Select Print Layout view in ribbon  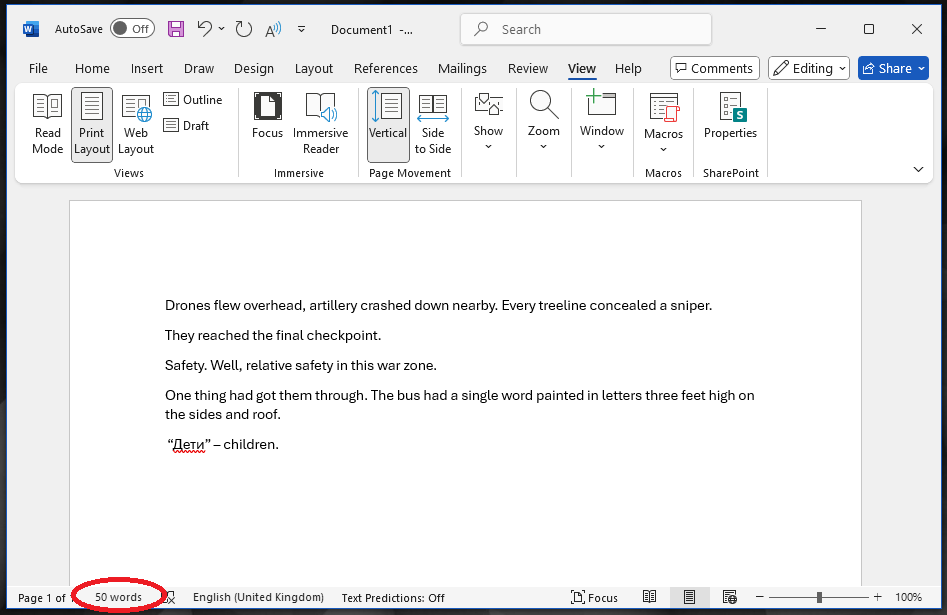(x=92, y=124)
